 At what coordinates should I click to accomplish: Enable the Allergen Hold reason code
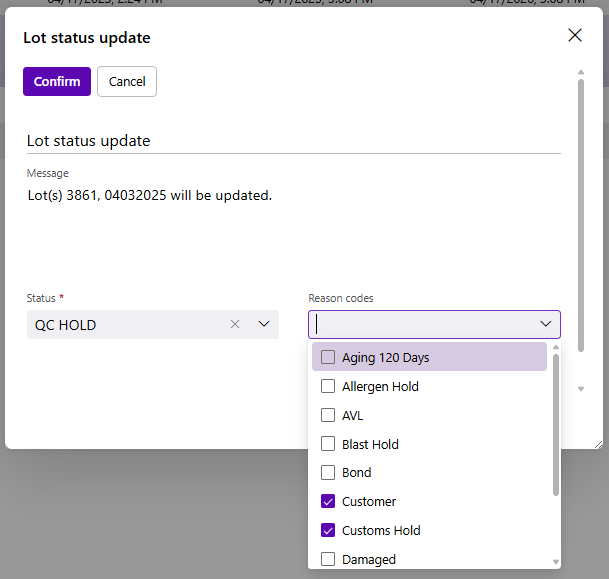[x=328, y=386]
